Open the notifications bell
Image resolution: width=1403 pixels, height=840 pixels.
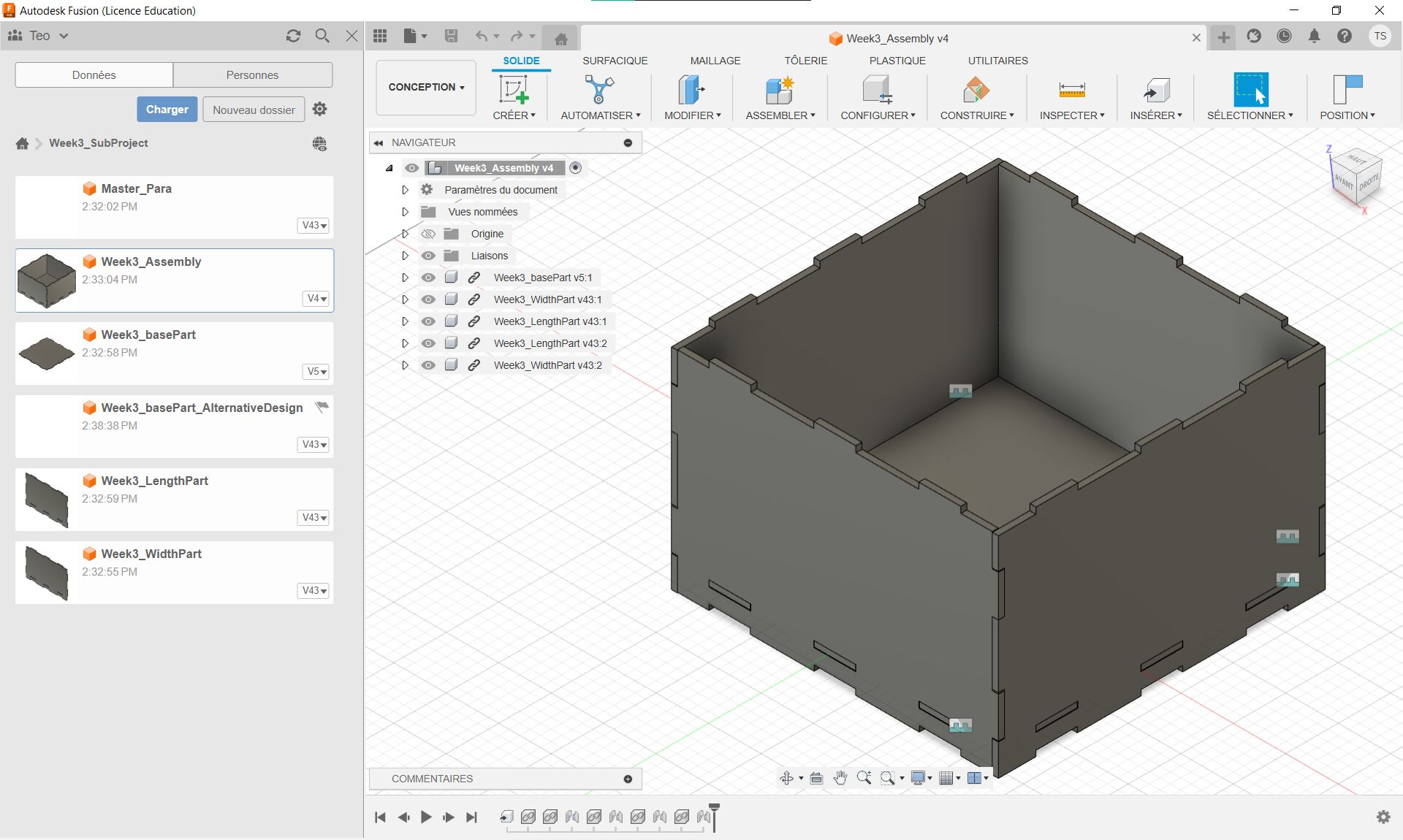coord(1314,36)
